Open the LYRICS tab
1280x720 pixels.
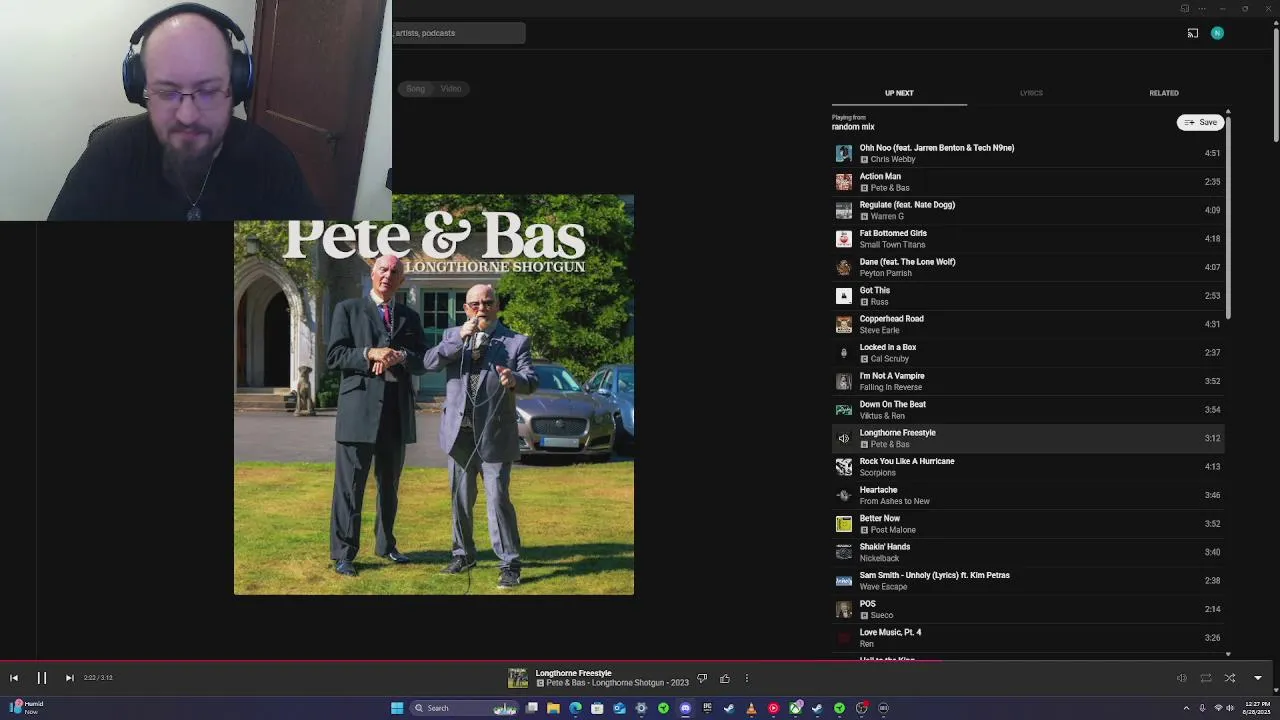pyautogui.click(x=1031, y=93)
